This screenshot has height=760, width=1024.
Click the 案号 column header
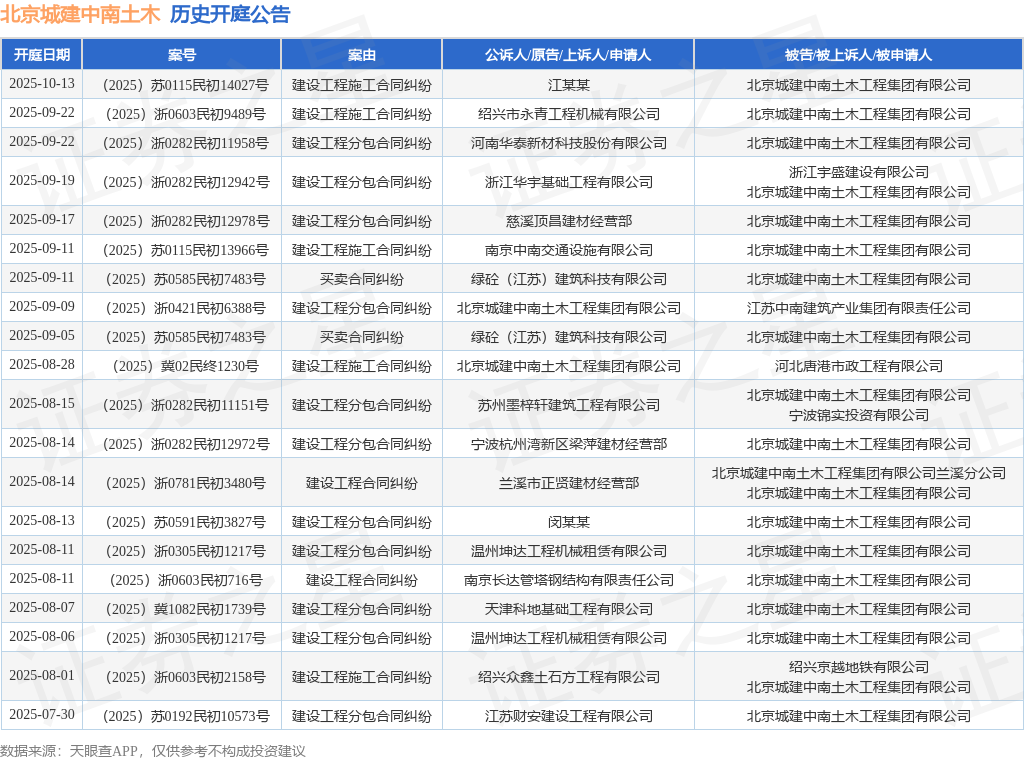click(x=182, y=55)
